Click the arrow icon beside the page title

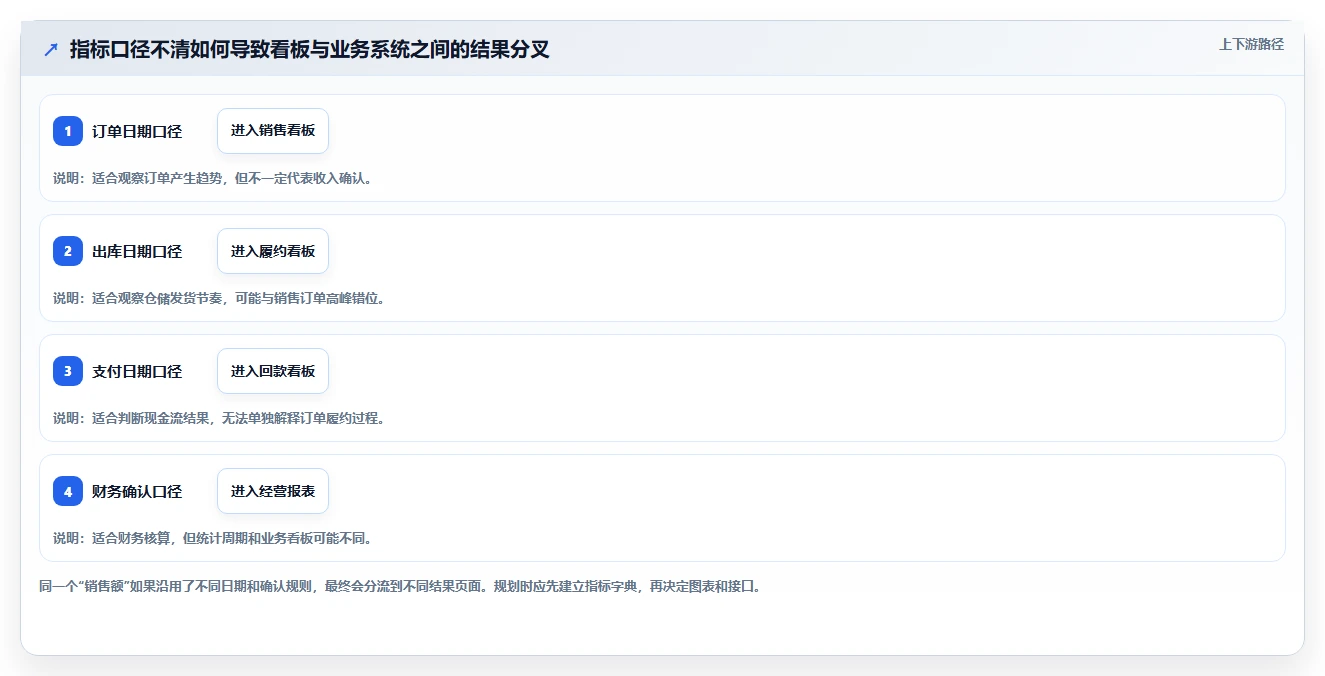(51, 50)
